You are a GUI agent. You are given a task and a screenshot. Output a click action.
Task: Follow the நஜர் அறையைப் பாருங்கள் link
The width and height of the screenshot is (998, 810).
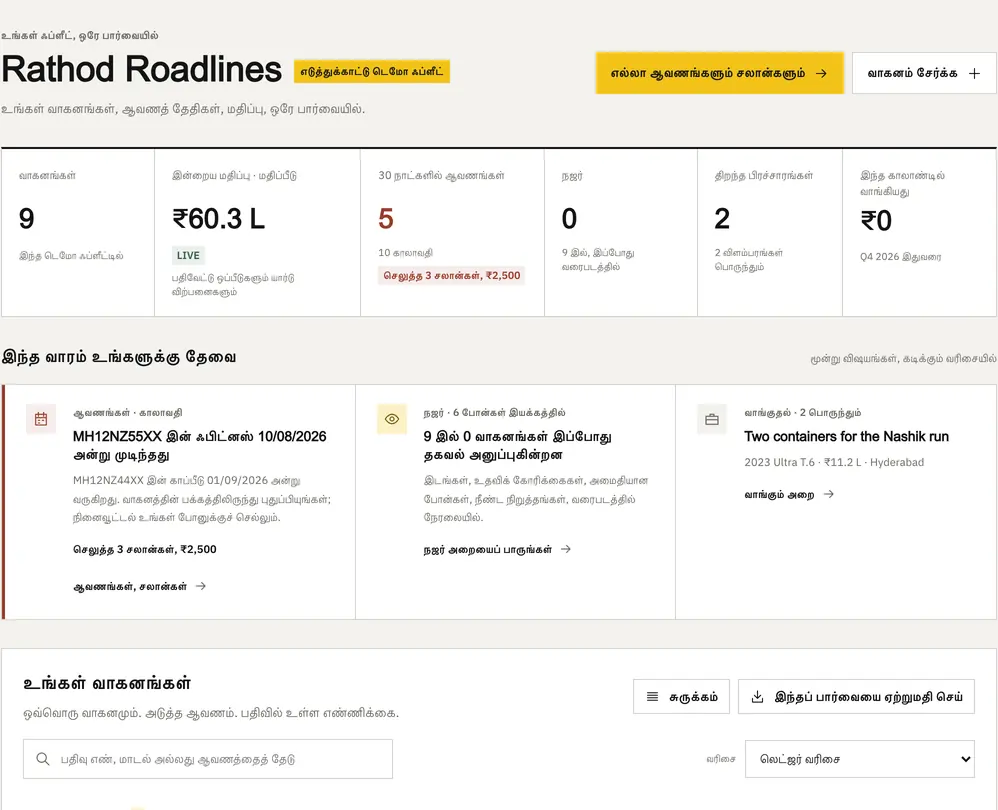point(497,549)
